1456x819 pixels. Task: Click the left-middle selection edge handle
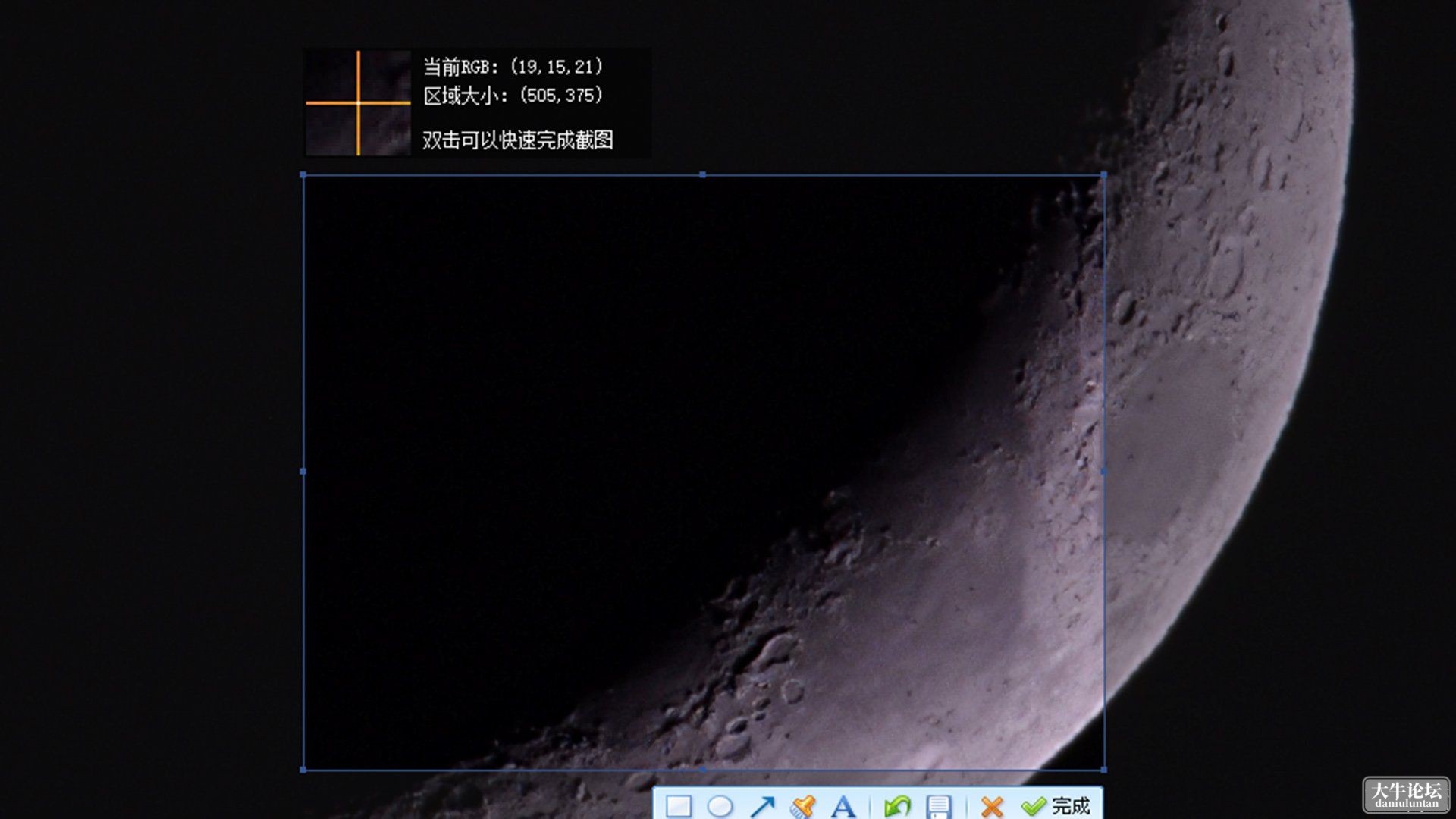point(303,472)
